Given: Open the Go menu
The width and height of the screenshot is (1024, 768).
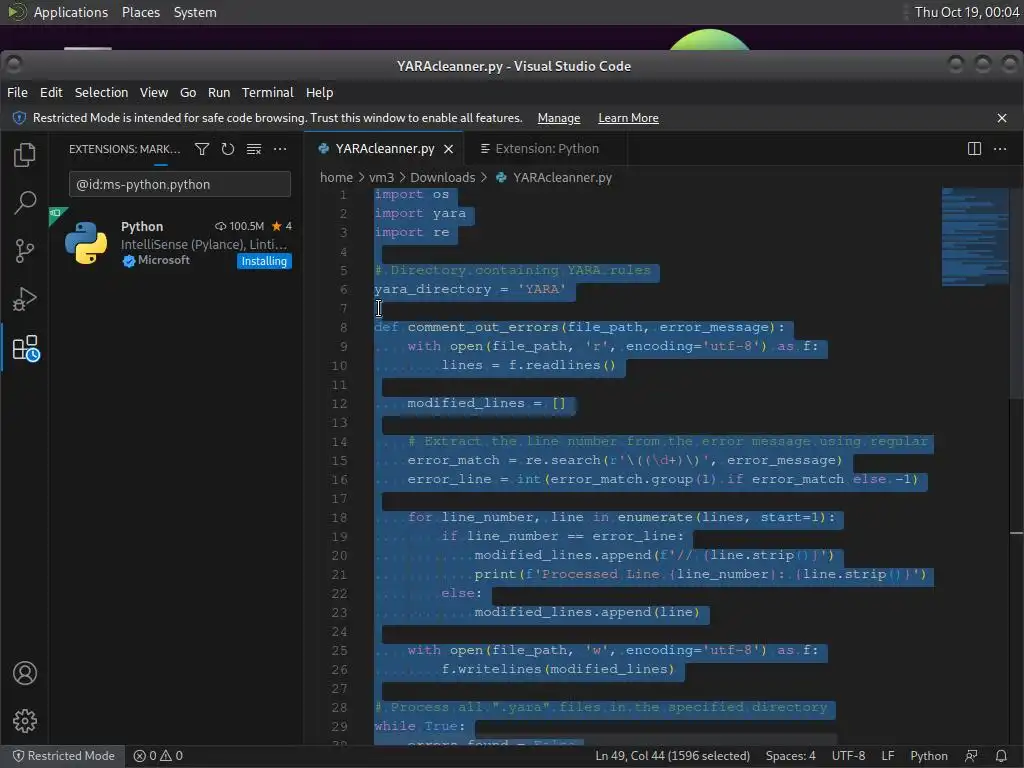Looking at the screenshot, I should [x=188, y=93].
